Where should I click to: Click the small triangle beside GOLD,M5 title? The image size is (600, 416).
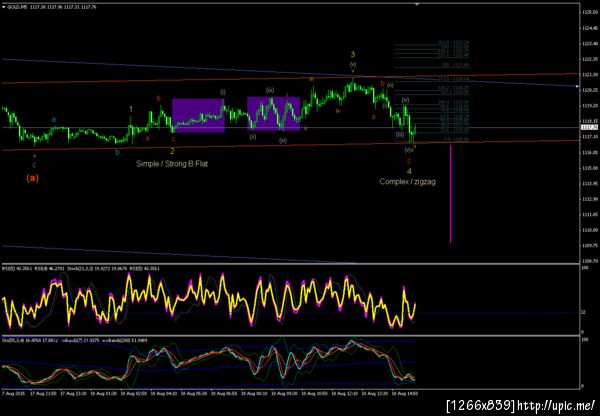4,7
